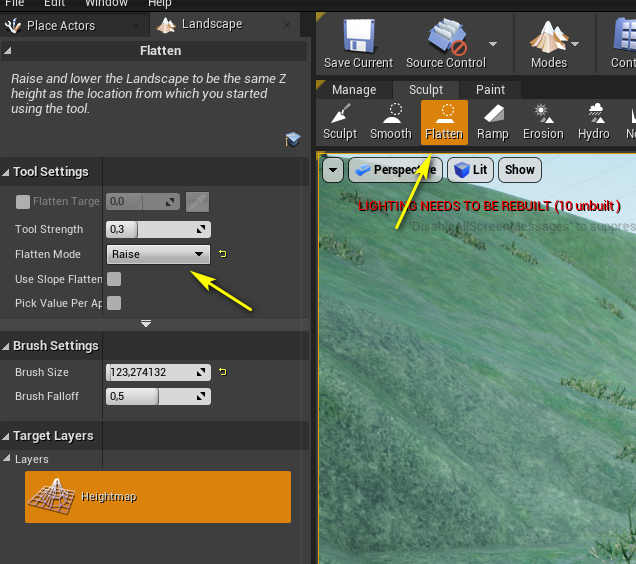The height and width of the screenshot is (564, 636).
Task: Select the Sculpt landscape tool
Action: point(340,122)
